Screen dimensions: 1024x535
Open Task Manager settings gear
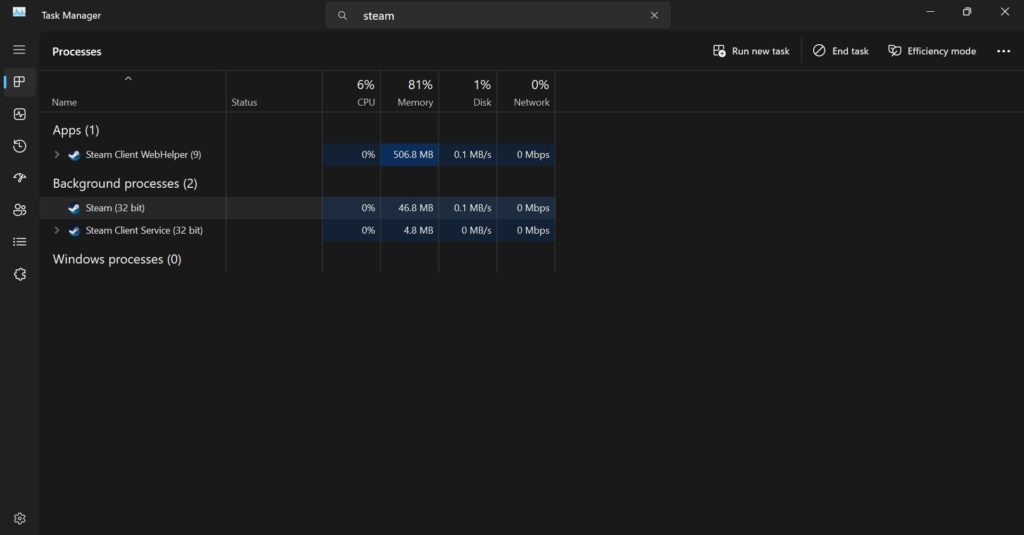click(x=19, y=518)
